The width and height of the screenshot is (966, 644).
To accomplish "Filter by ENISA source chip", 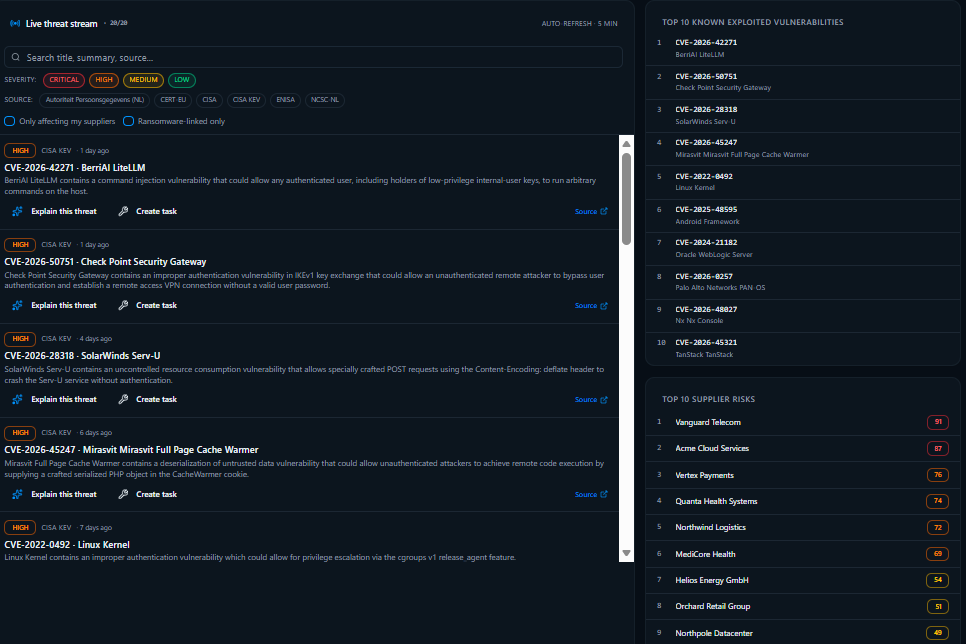I will (x=285, y=100).
